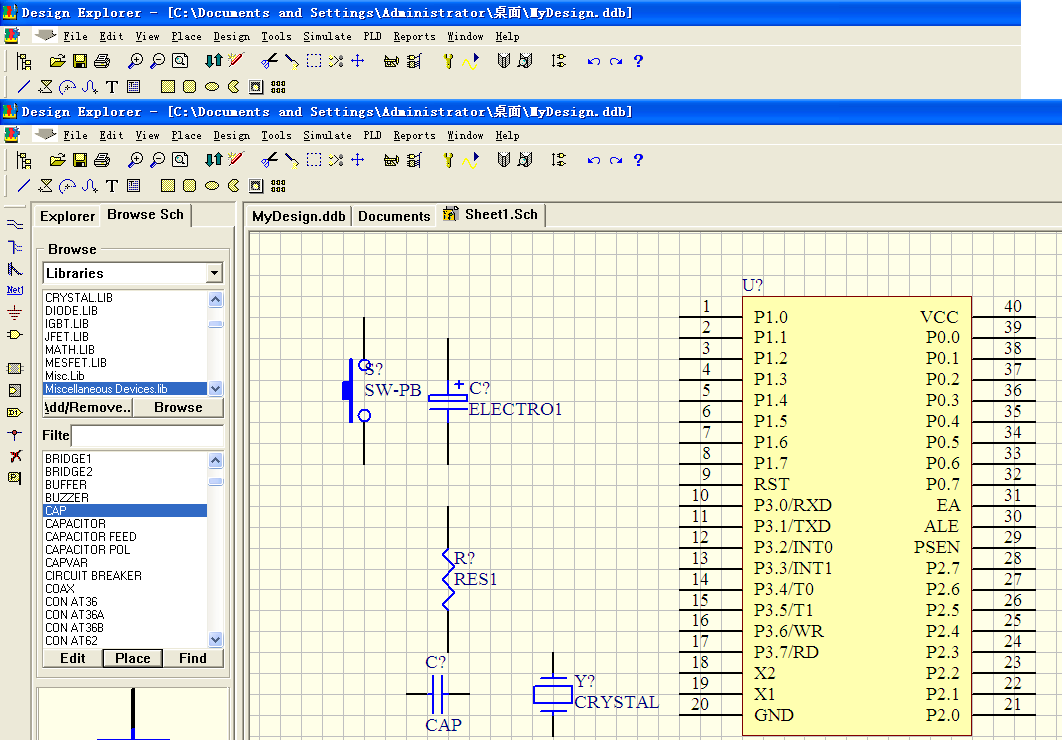Screen dimensions: 1062x740
Task: Click the Place No ERC red cross tool
Action: tap(15, 456)
